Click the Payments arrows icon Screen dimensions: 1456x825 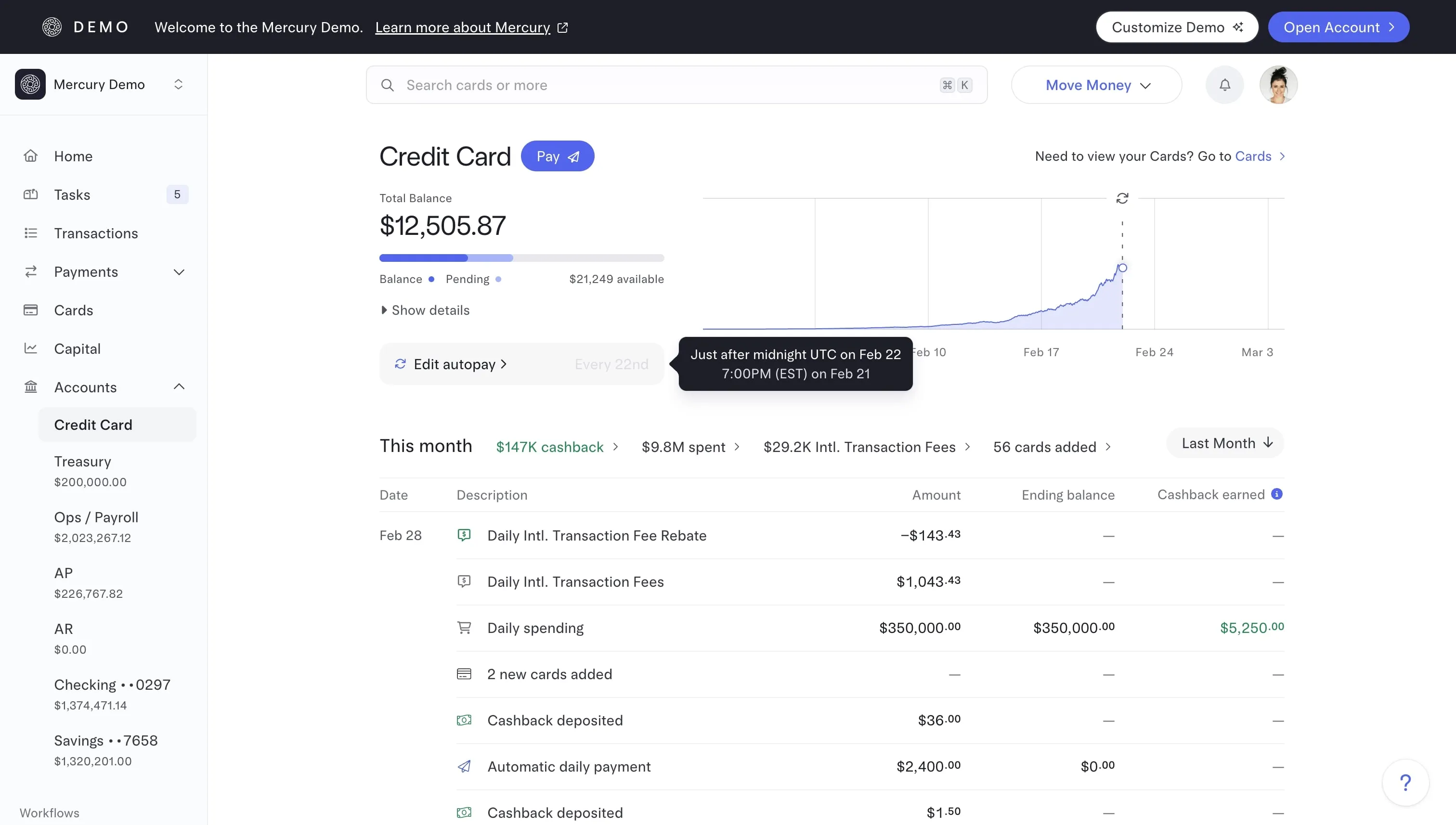click(31, 271)
